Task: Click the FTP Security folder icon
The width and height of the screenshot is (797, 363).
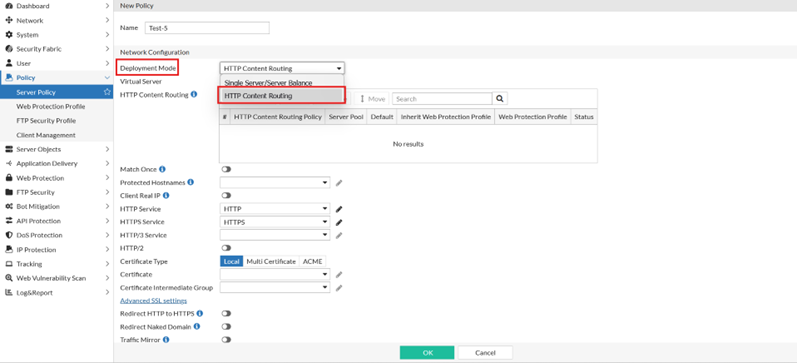Action: tap(8, 192)
